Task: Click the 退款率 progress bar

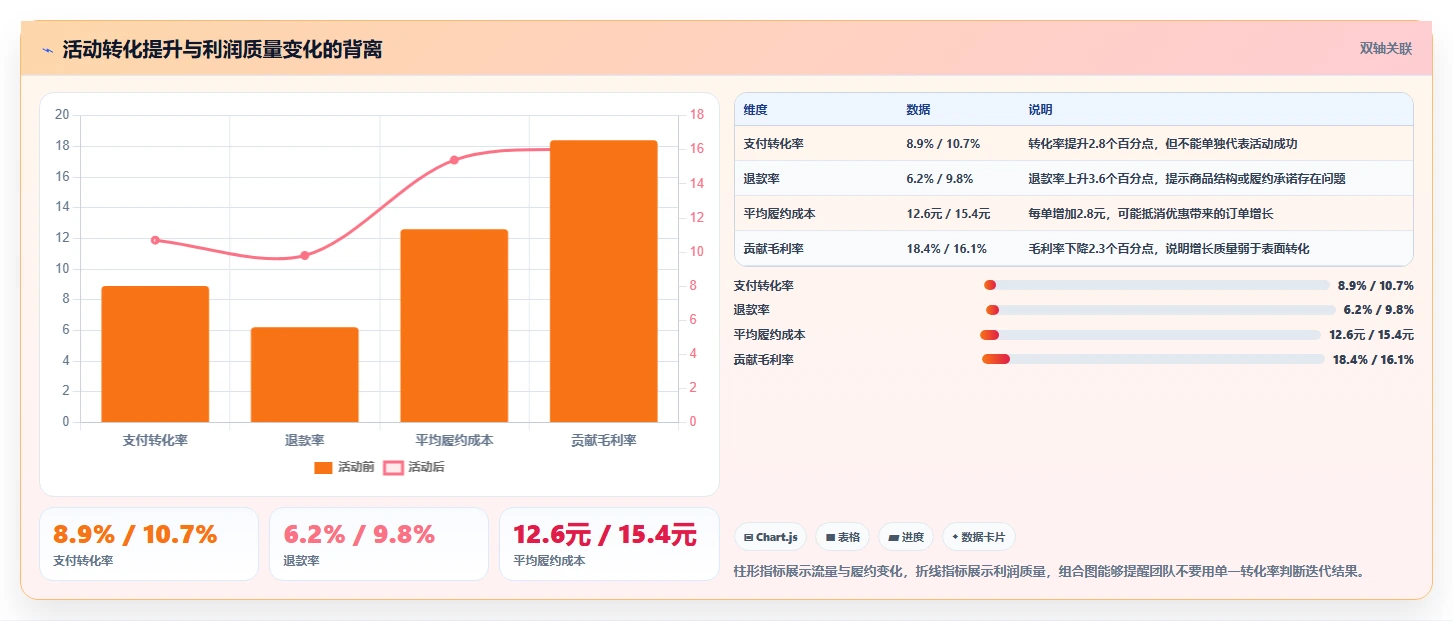Action: pyautogui.click(x=1161, y=310)
